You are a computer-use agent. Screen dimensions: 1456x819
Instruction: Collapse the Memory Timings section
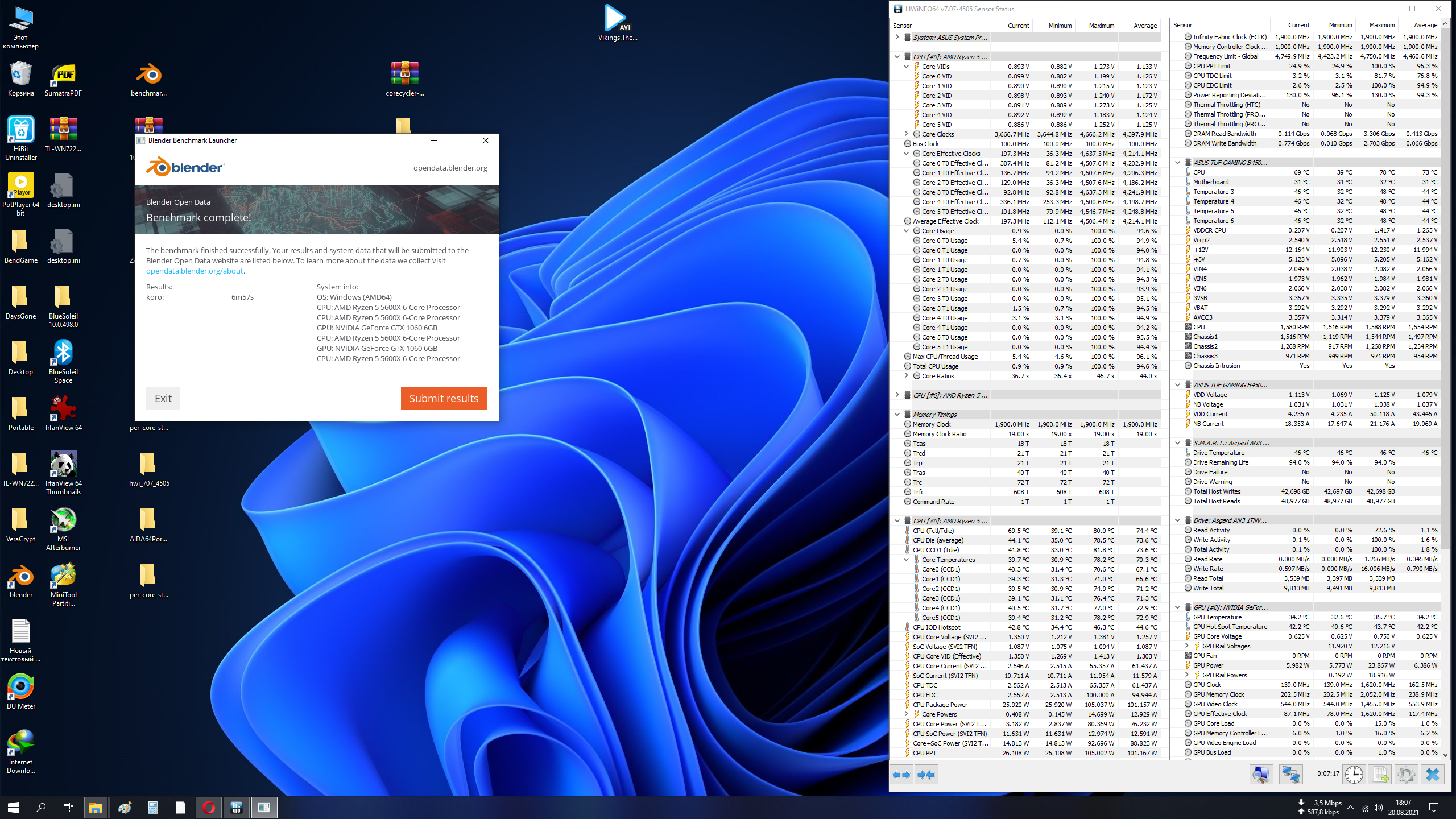(x=897, y=415)
